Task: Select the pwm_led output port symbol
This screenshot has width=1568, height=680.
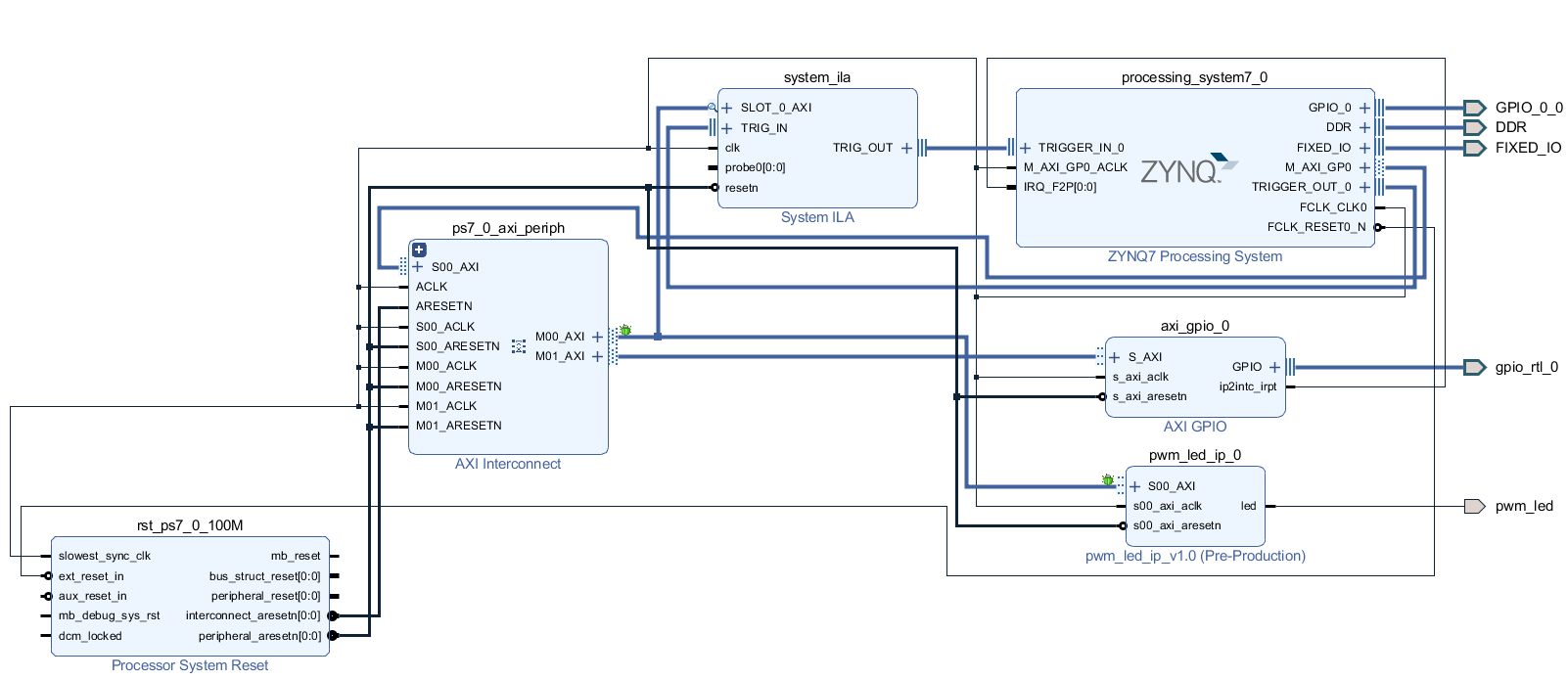Action: [1475, 506]
